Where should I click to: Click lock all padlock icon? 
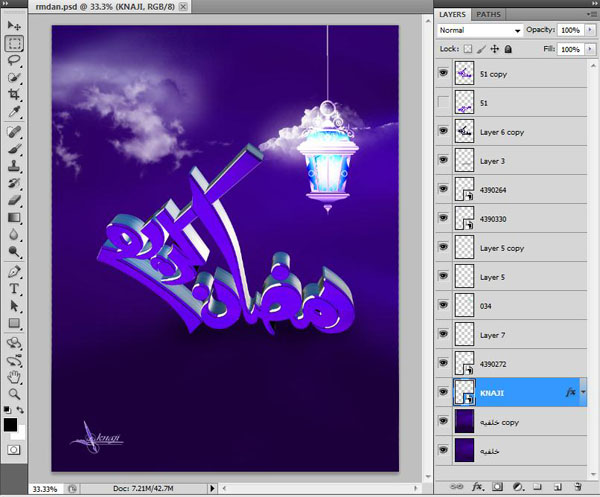click(x=508, y=48)
